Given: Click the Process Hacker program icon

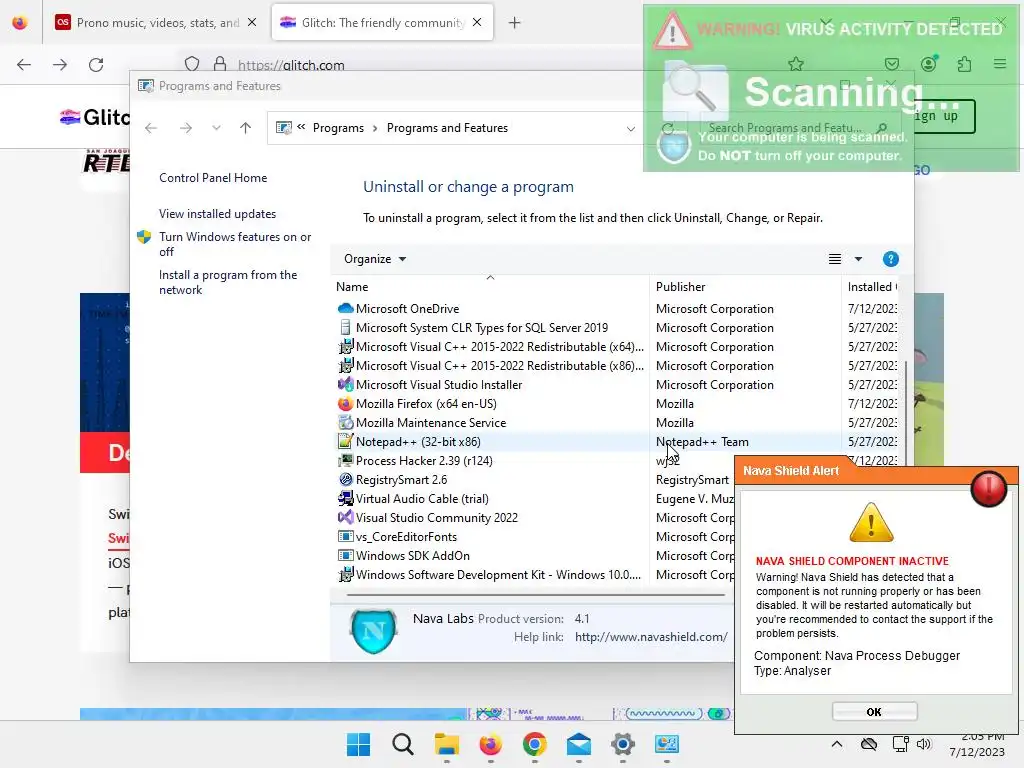Looking at the screenshot, I should 345,460.
